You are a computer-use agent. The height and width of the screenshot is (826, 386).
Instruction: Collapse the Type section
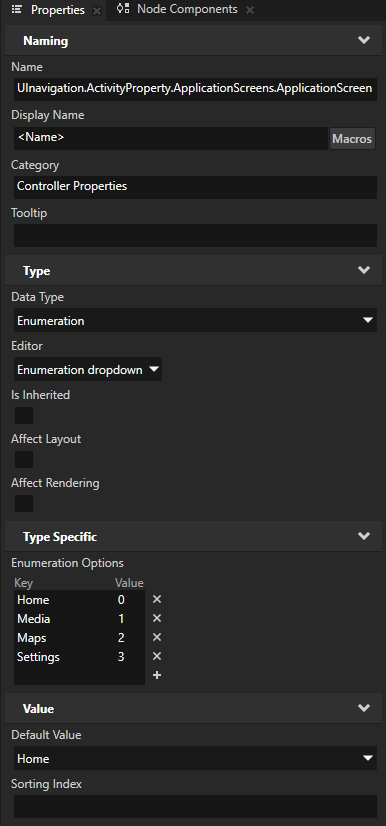click(364, 270)
